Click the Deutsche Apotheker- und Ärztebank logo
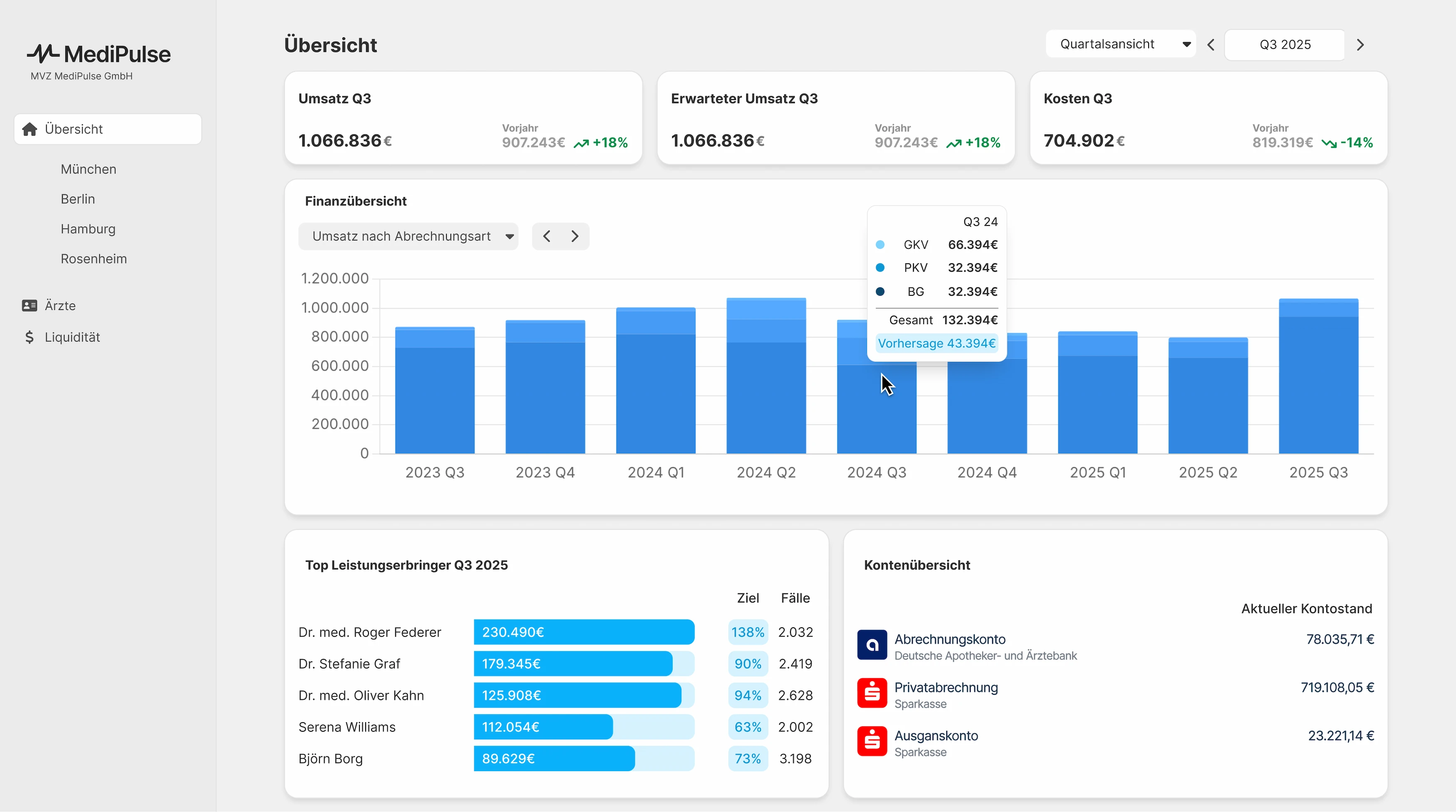Screen dimensions: 1456x812 tap(872, 645)
